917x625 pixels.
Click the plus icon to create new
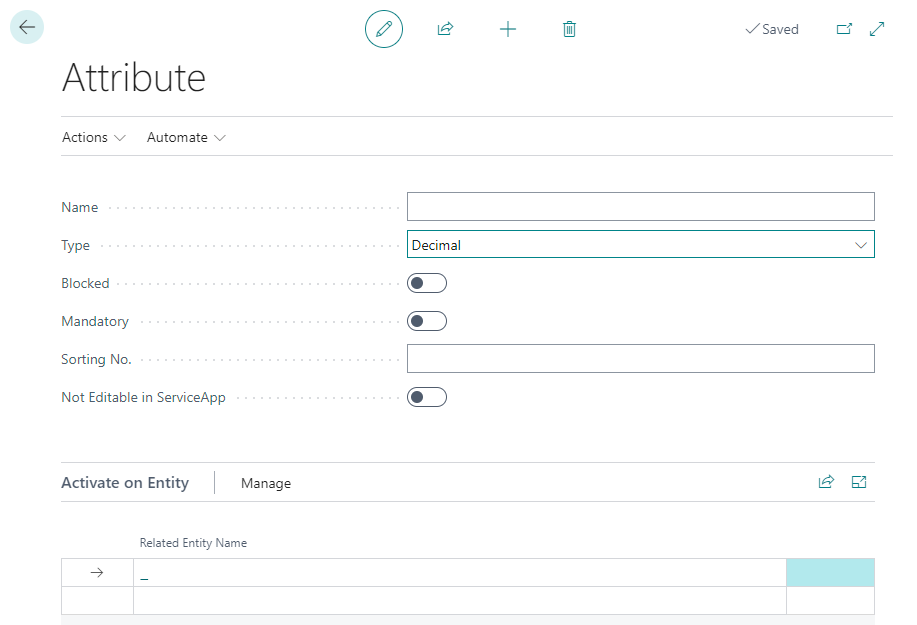pyautogui.click(x=508, y=29)
